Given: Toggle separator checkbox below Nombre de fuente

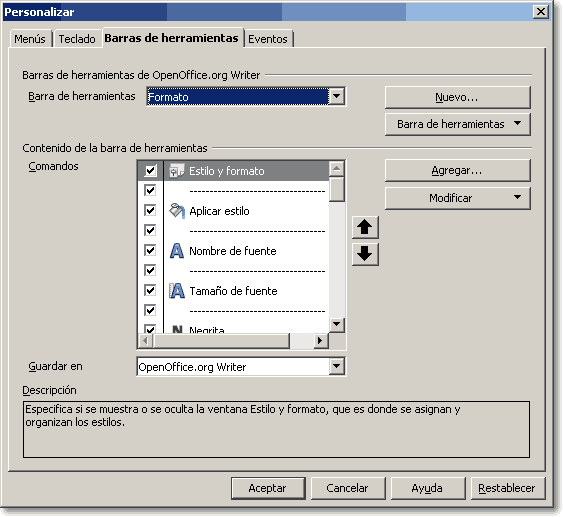Looking at the screenshot, I should (150, 270).
